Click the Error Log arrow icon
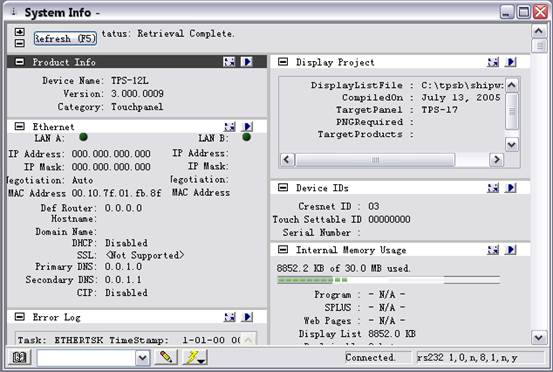Screen dimensions: 553x372 [x=247, y=317]
